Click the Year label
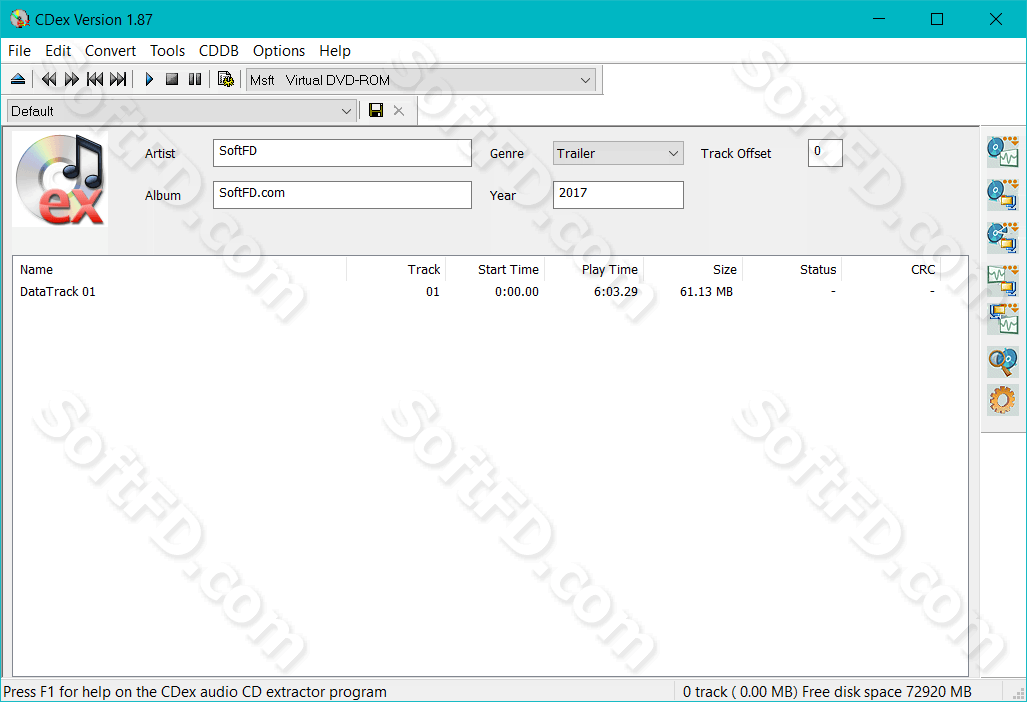The height and width of the screenshot is (702, 1027). (x=502, y=195)
